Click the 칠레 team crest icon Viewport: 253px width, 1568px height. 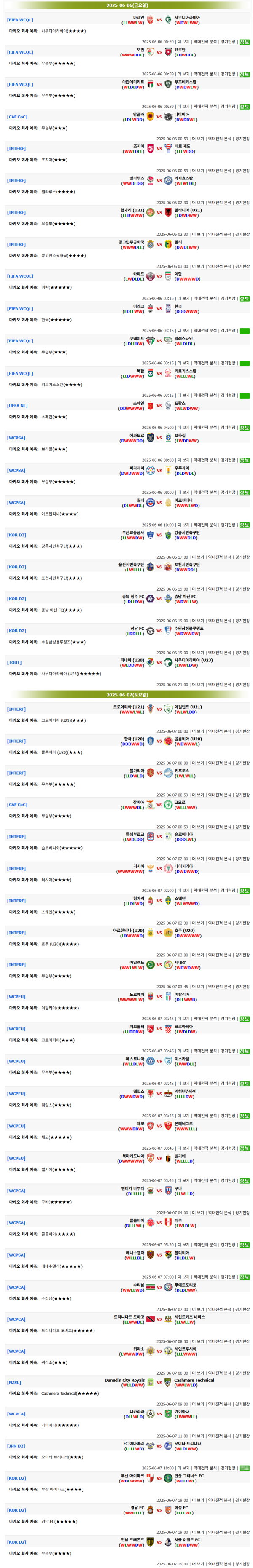click(x=151, y=503)
